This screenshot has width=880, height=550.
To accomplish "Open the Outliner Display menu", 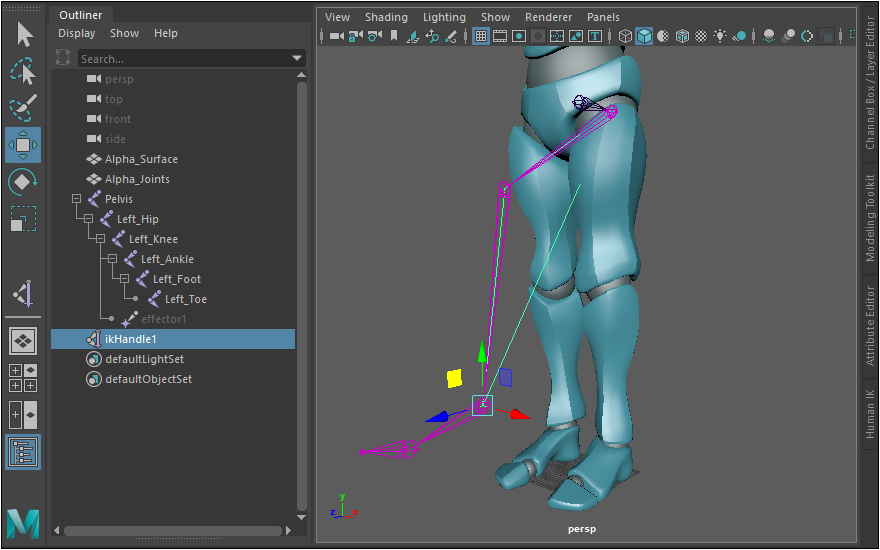I will coord(77,33).
